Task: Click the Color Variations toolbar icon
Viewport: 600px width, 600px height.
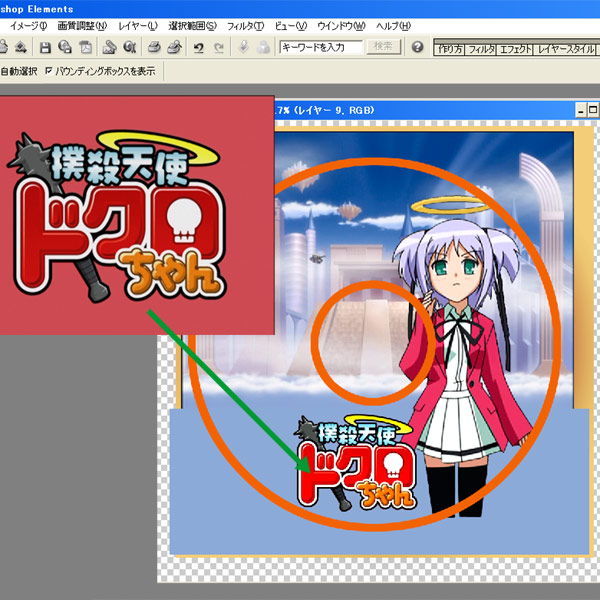Action: click(x=263, y=47)
